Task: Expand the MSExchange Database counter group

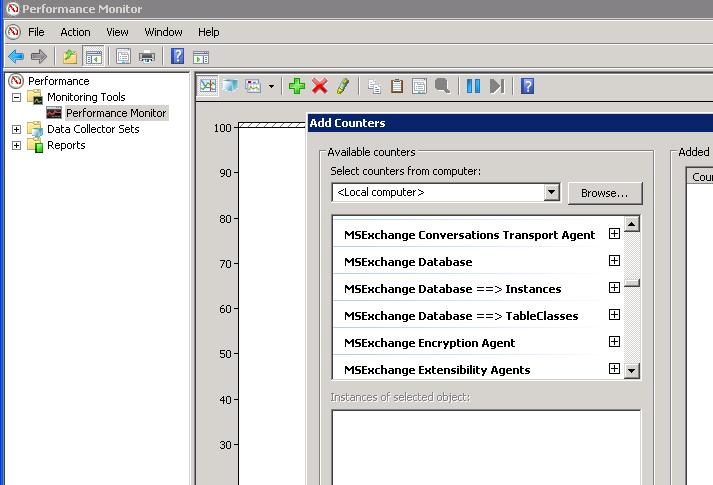Action: [614, 260]
